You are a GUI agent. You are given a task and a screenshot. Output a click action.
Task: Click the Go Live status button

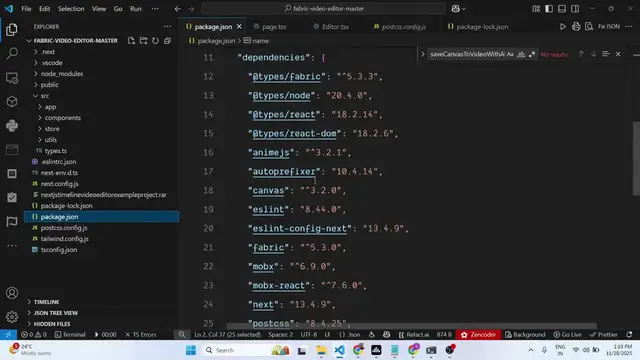(567, 335)
